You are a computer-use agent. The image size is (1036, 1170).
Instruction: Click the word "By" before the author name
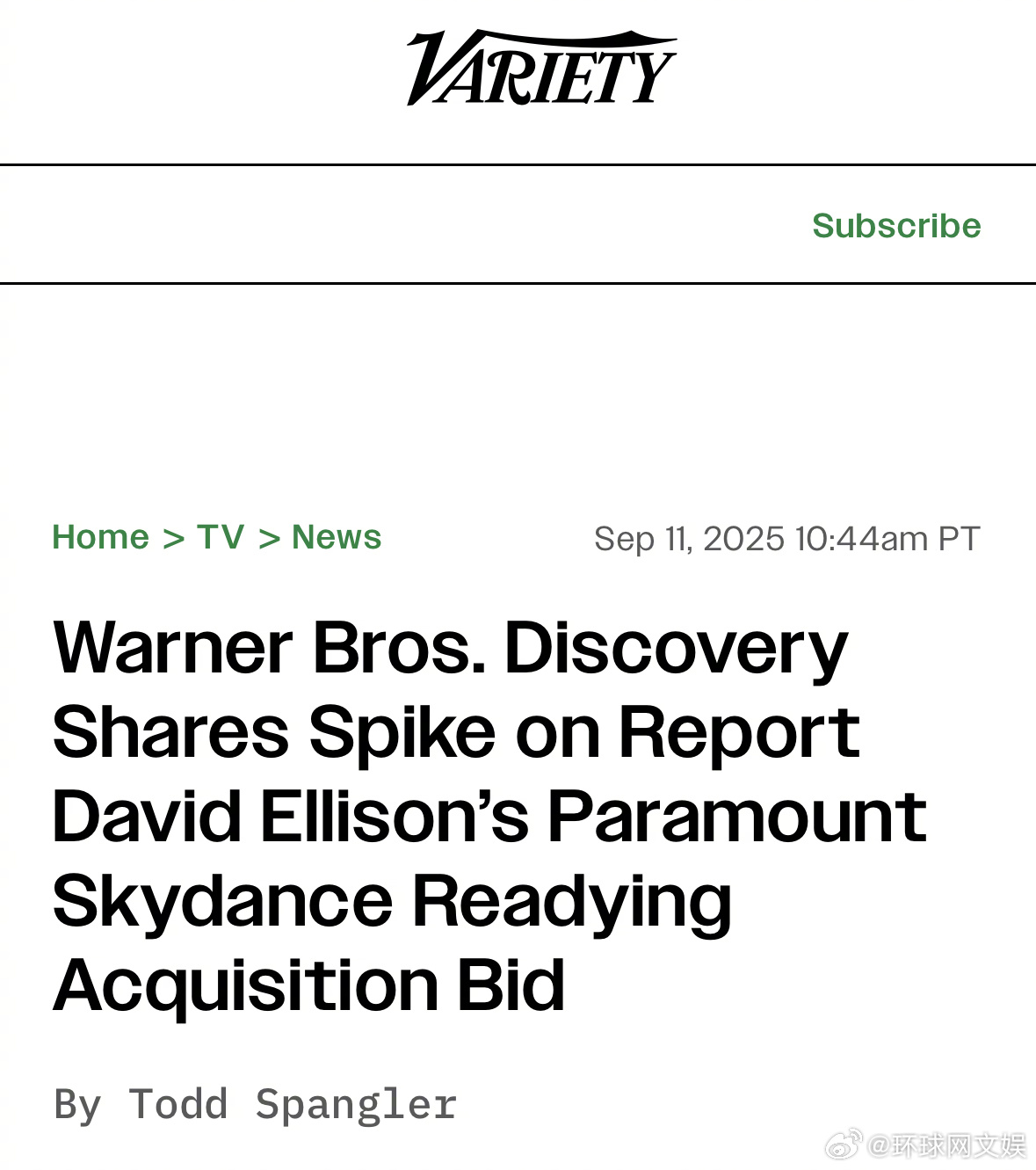77,1105
